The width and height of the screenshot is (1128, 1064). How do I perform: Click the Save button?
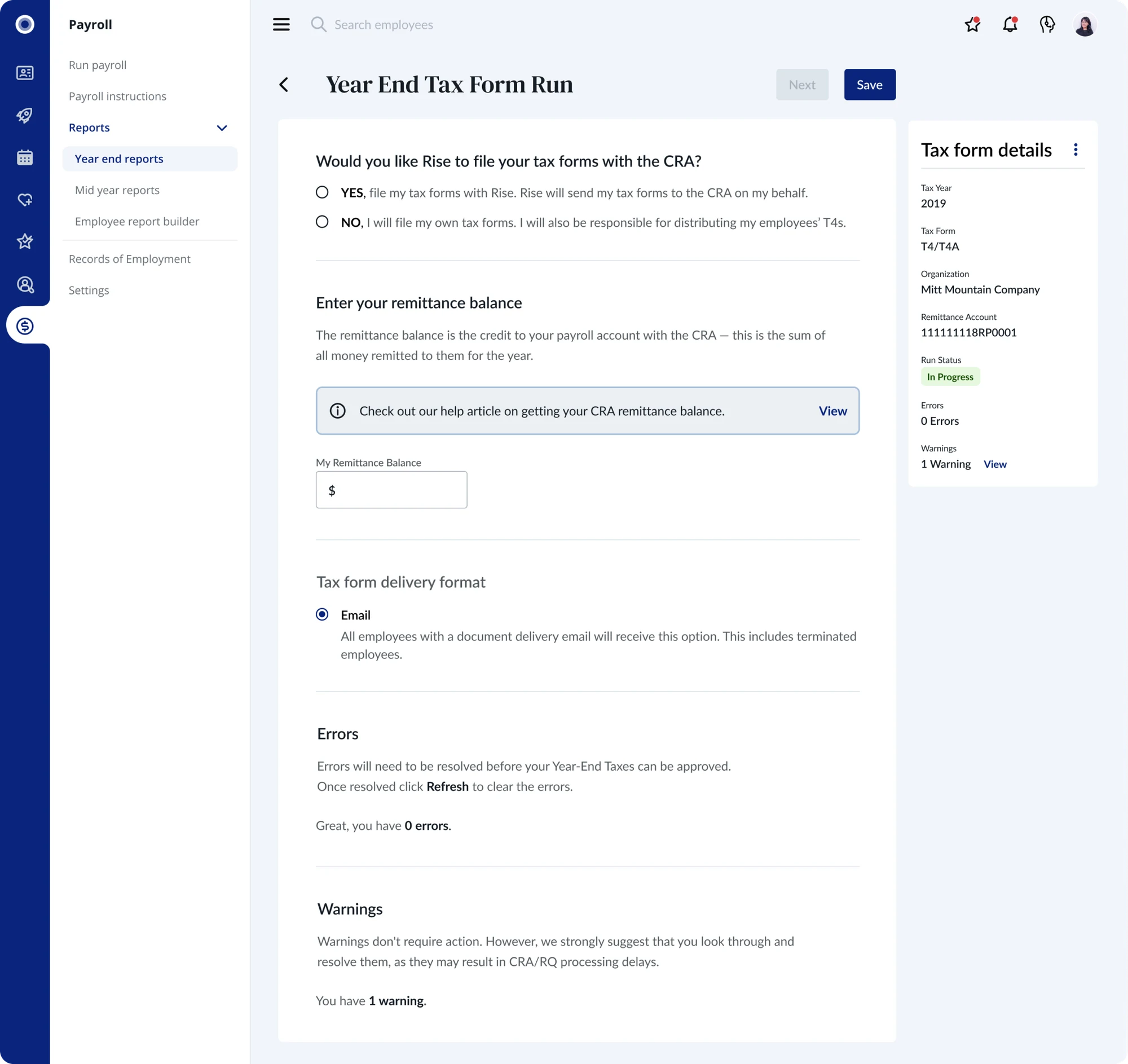click(869, 85)
